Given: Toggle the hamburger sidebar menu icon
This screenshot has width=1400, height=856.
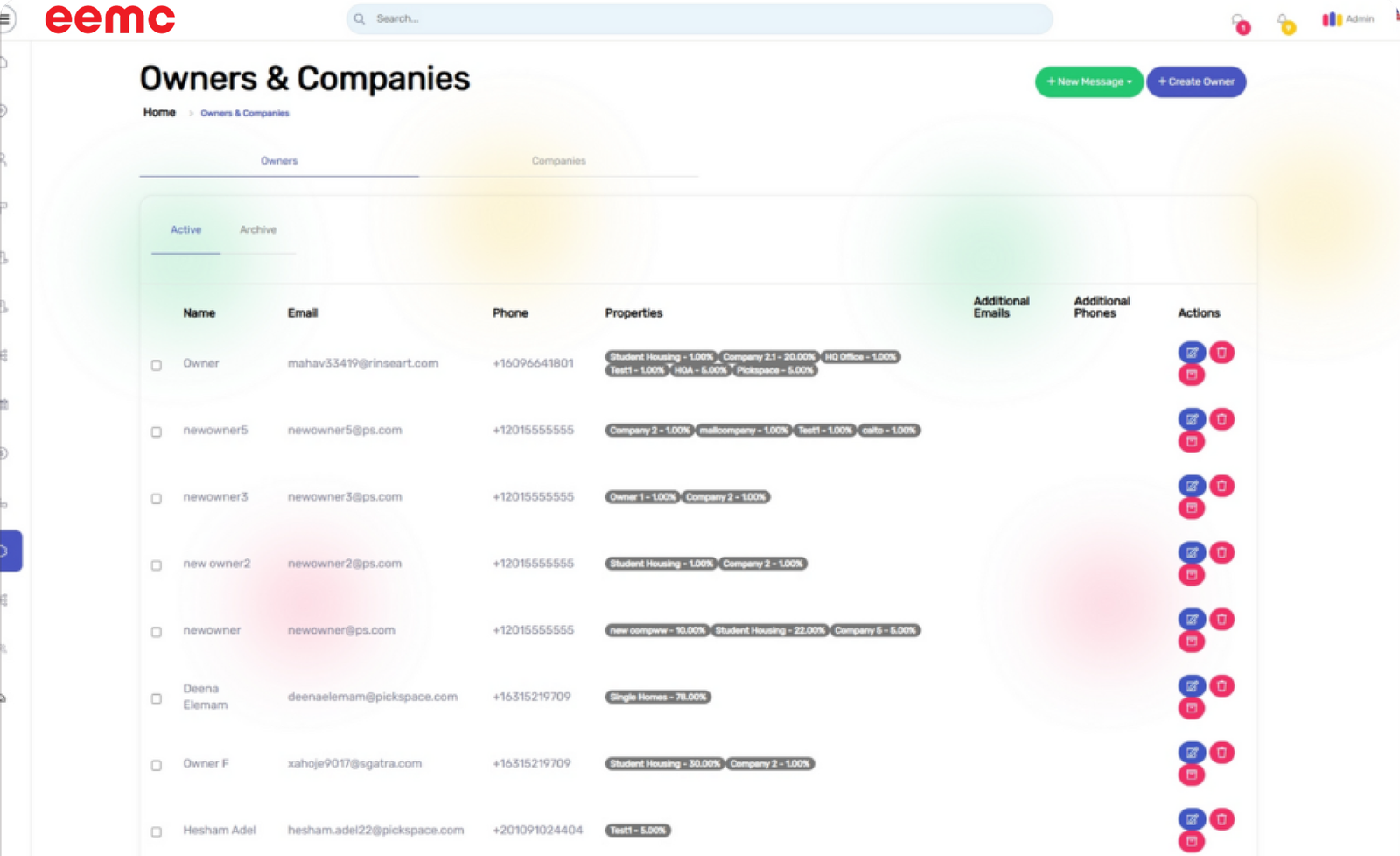Looking at the screenshot, I should (x=5, y=18).
